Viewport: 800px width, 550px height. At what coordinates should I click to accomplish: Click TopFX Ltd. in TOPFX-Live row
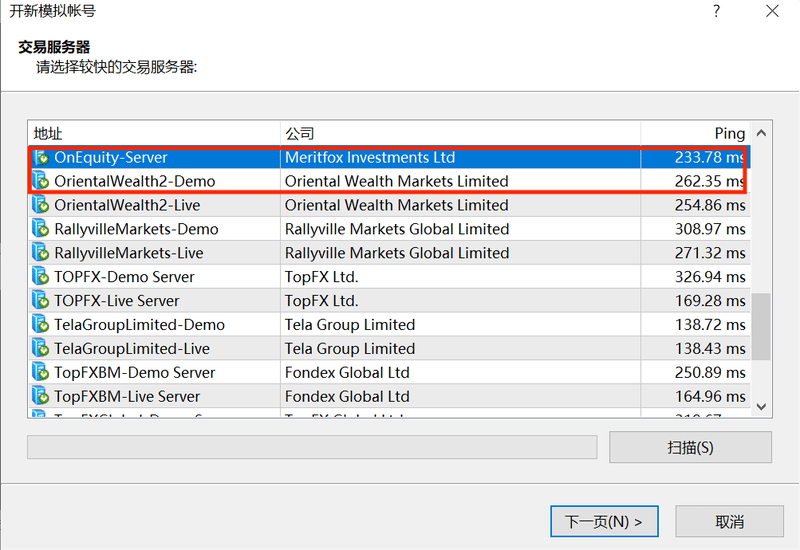[321, 301]
